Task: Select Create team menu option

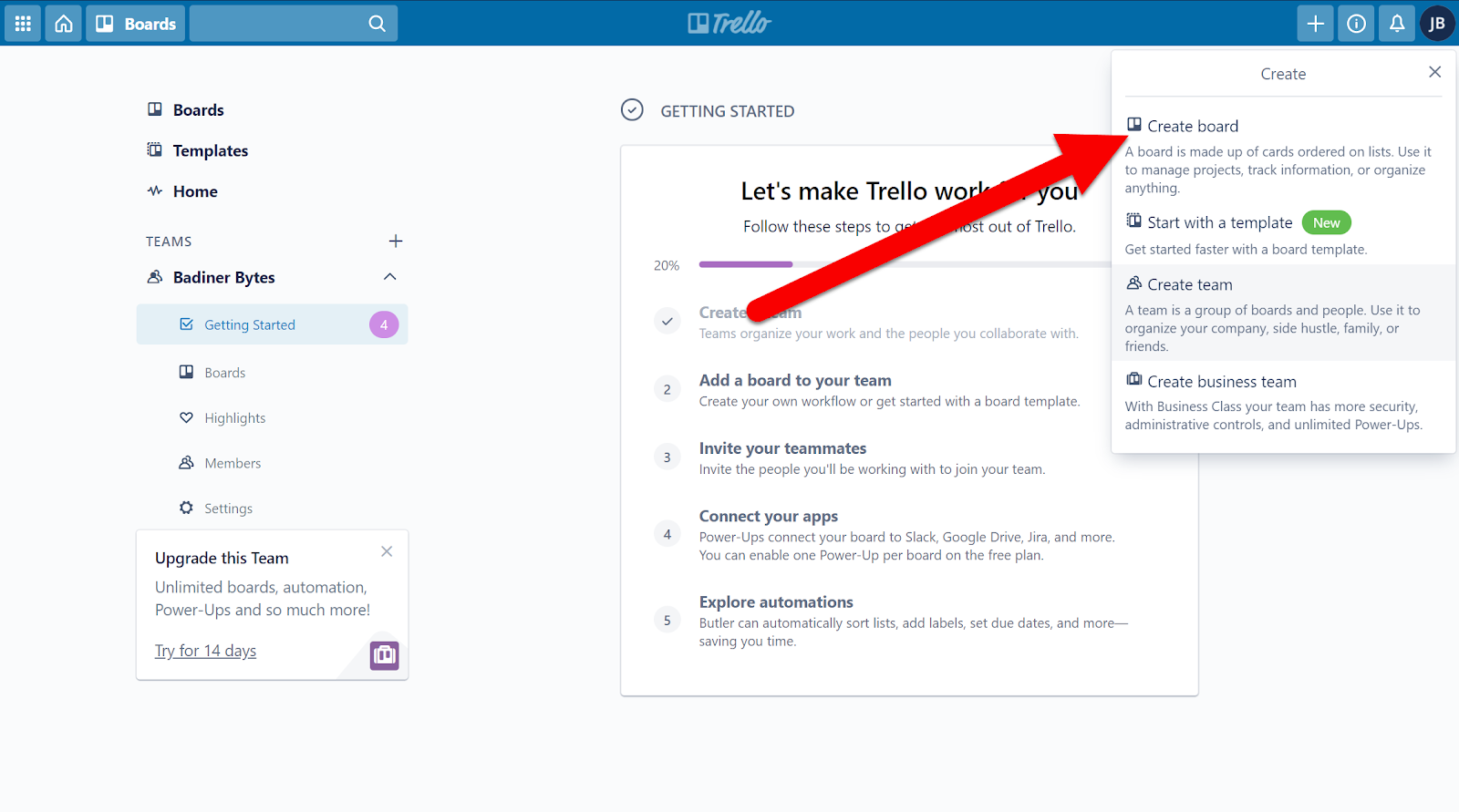Action: coord(1283,313)
